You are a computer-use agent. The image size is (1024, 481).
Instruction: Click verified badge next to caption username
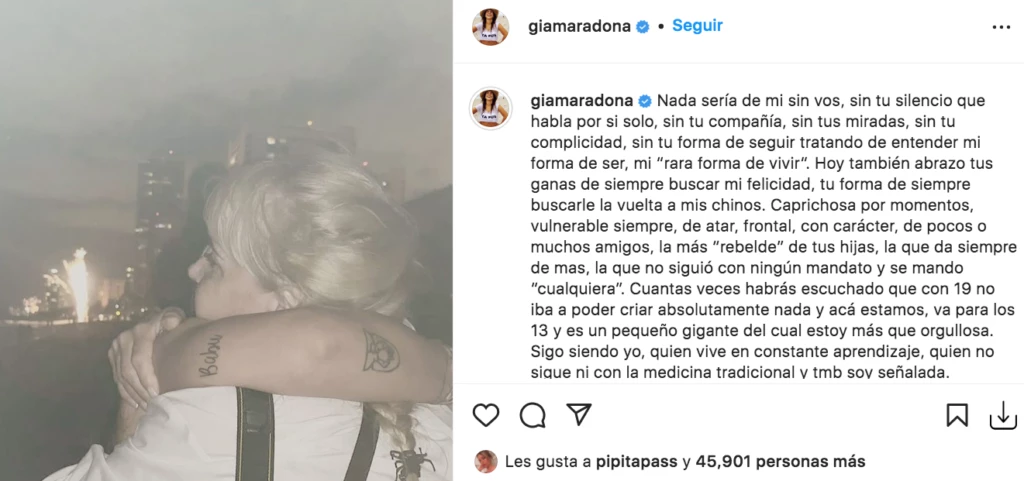[x=645, y=101]
